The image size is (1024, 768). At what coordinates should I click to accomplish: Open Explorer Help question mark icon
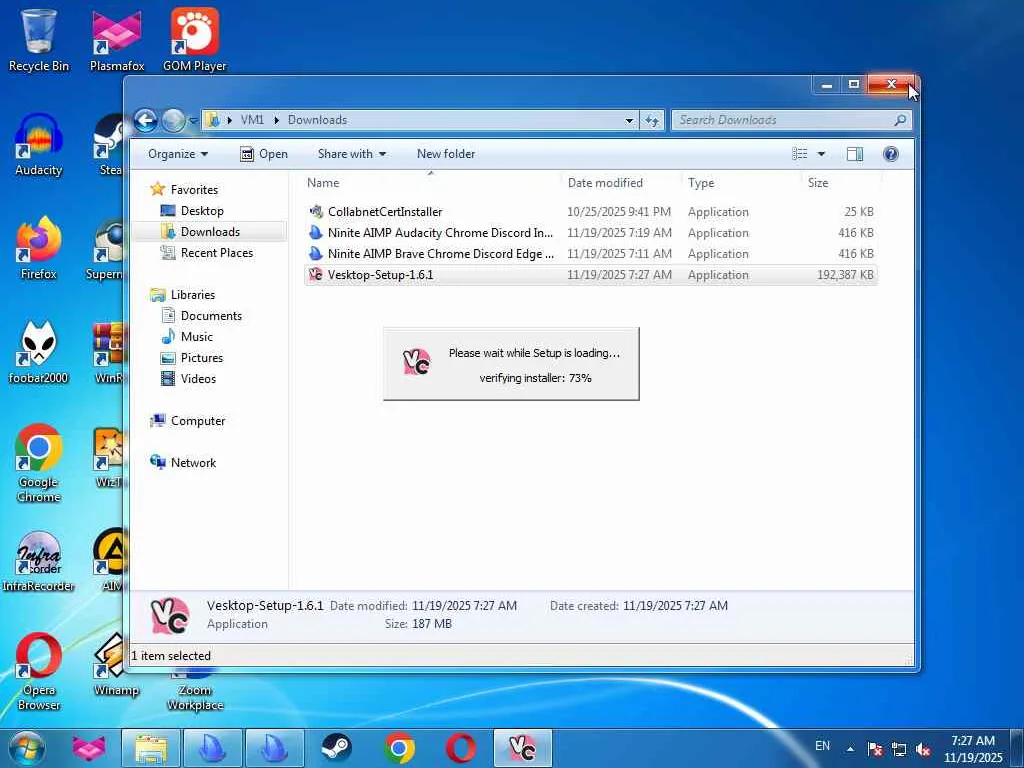point(891,153)
